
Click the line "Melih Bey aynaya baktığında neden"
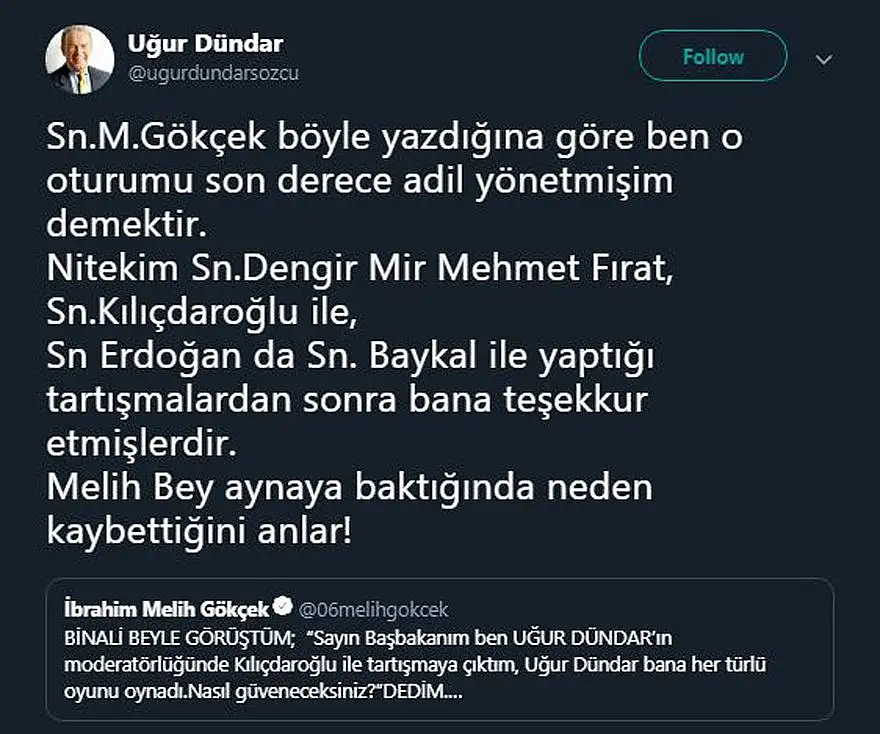coord(349,487)
